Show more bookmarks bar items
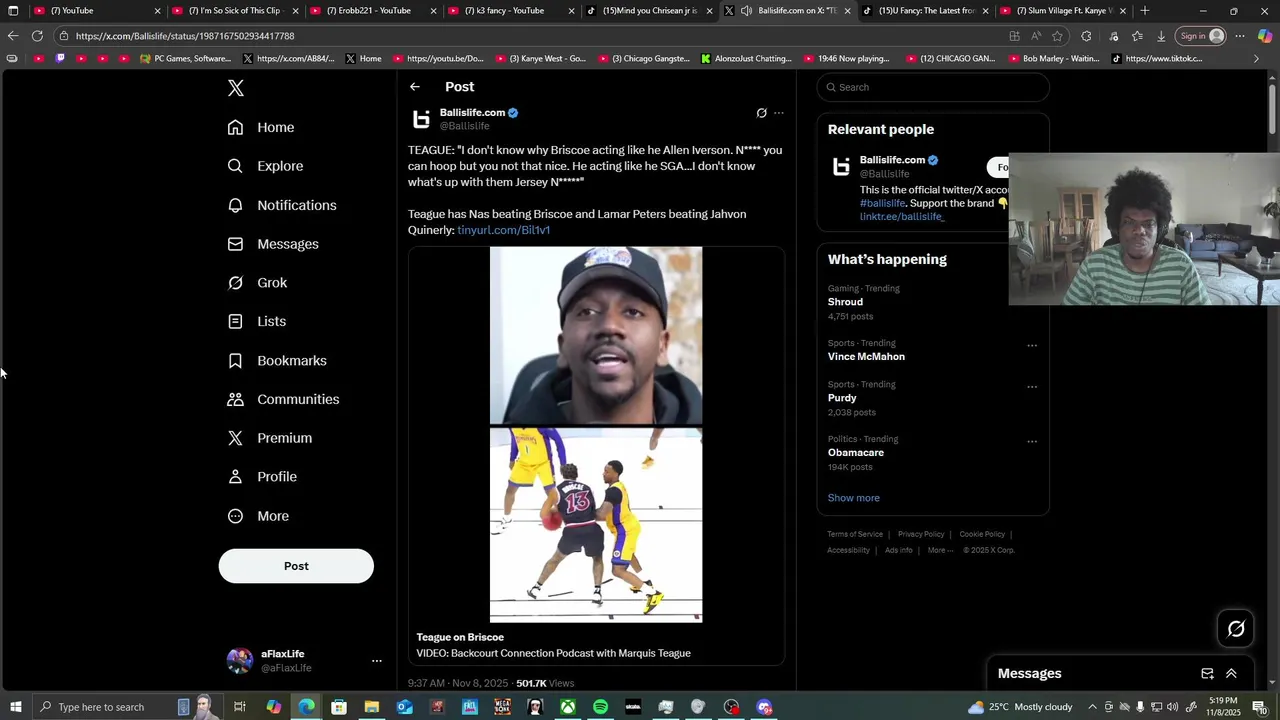Image resolution: width=1280 pixels, height=720 pixels. coord(1257,59)
